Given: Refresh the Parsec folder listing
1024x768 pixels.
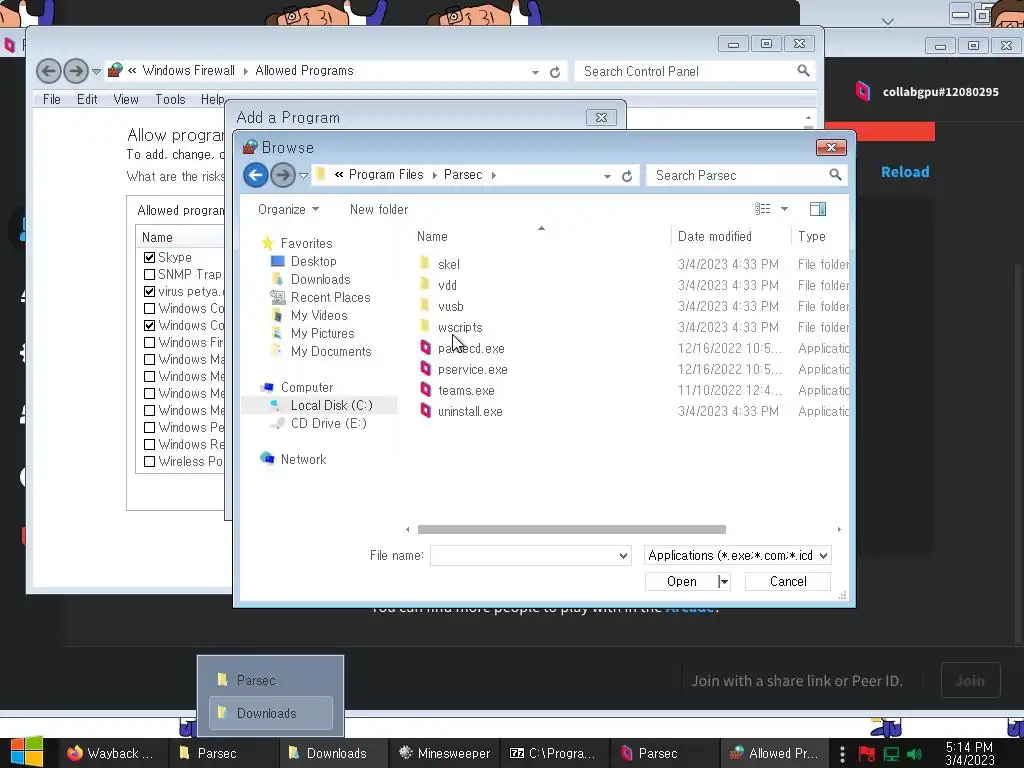Looking at the screenshot, I should (x=627, y=176).
